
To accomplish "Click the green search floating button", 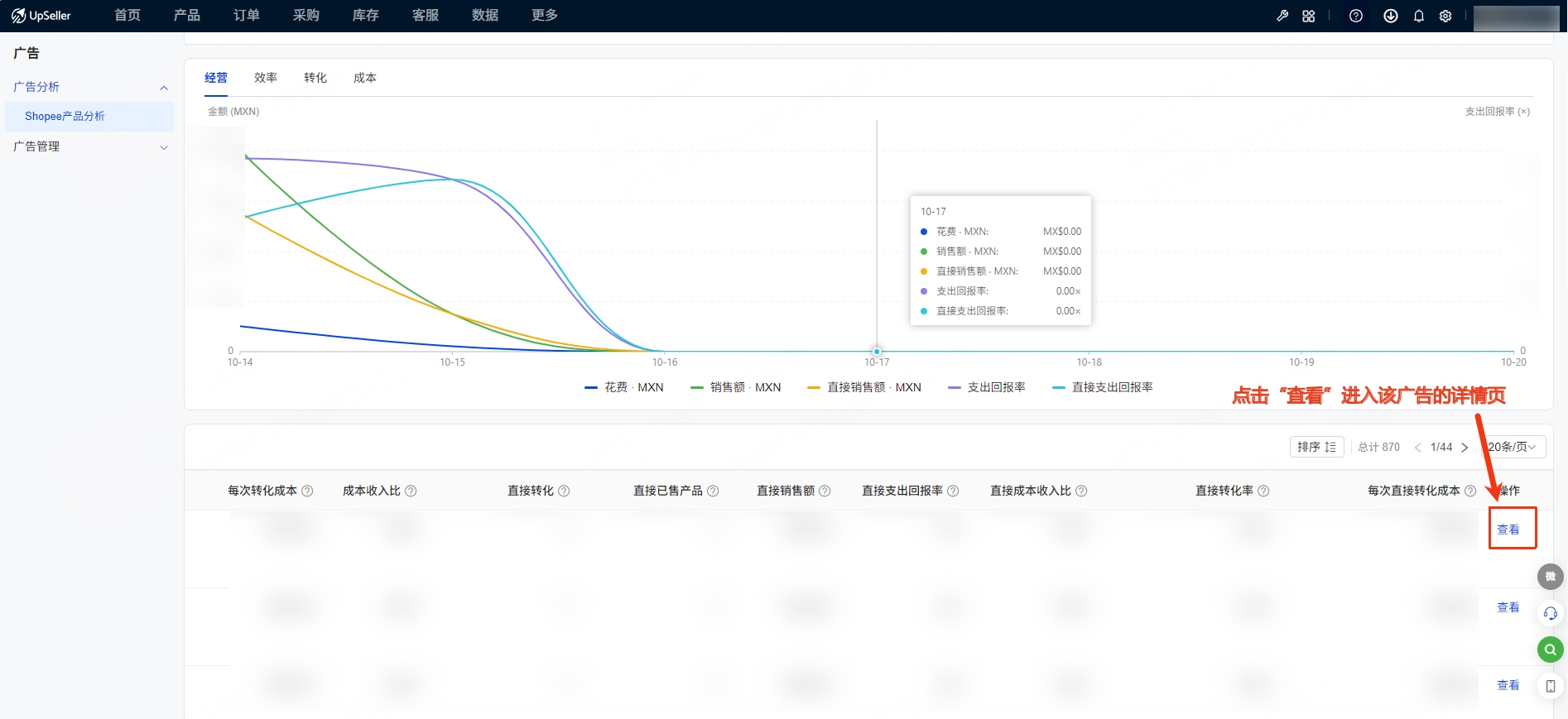I will [x=1551, y=649].
